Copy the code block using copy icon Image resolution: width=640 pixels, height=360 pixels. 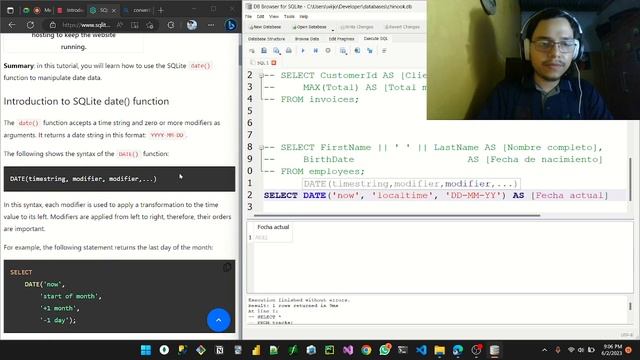[227, 267]
